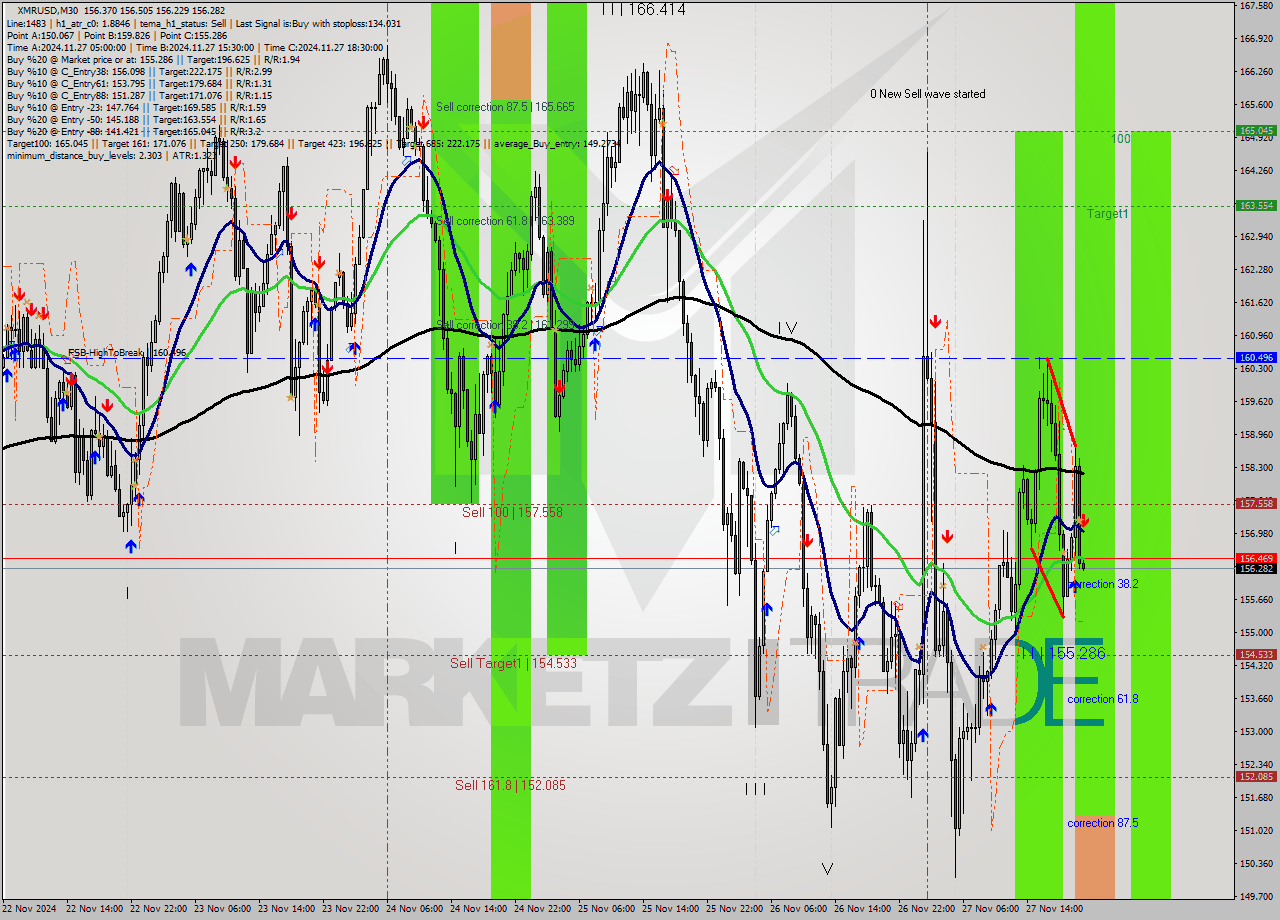This screenshot has height=920, width=1280.
Task: Click the red 154.533 price tag
Action: click(x=1257, y=655)
